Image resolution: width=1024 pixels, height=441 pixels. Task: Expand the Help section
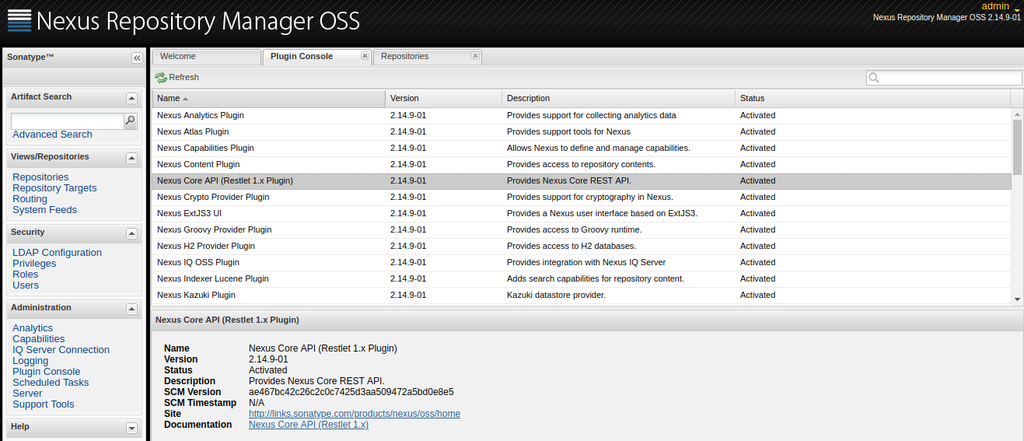[x=132, y=429]
